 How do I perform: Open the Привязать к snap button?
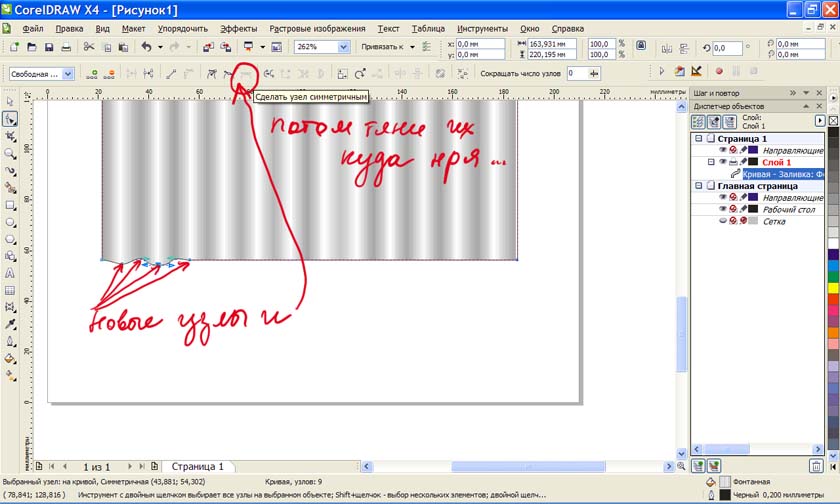tap(386, 47)
